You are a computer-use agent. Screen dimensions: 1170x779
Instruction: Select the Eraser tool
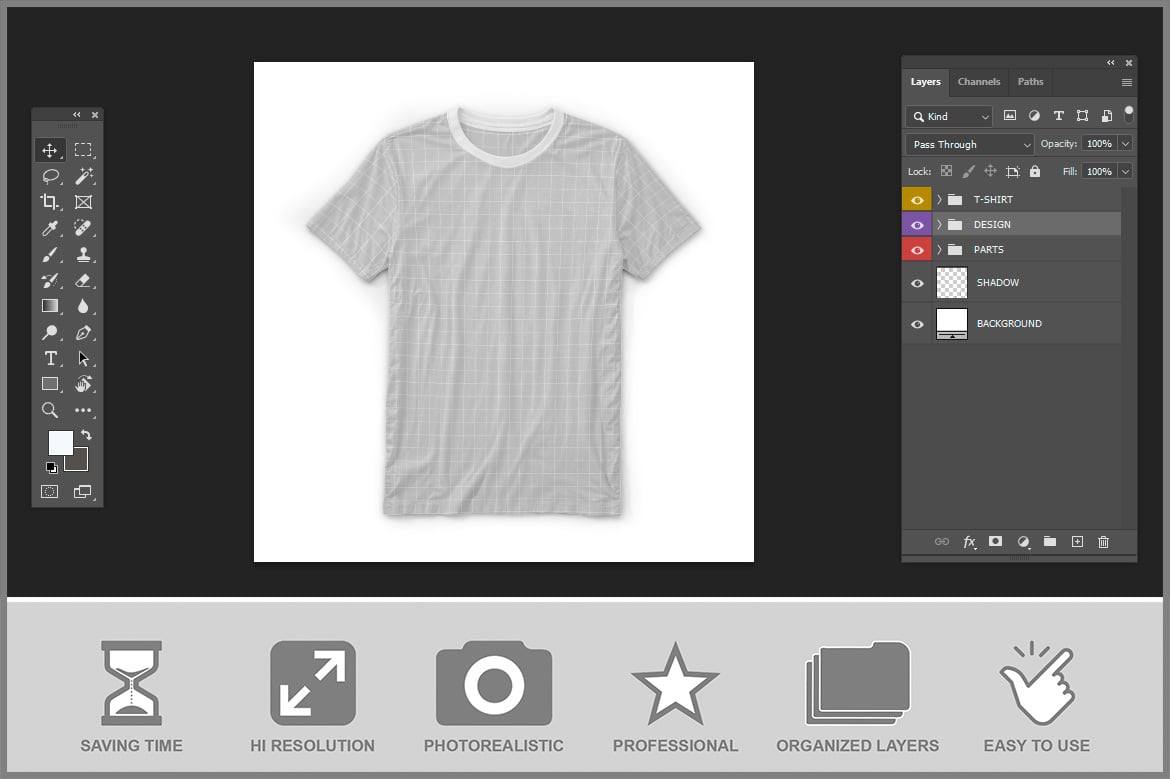point(83,281)
